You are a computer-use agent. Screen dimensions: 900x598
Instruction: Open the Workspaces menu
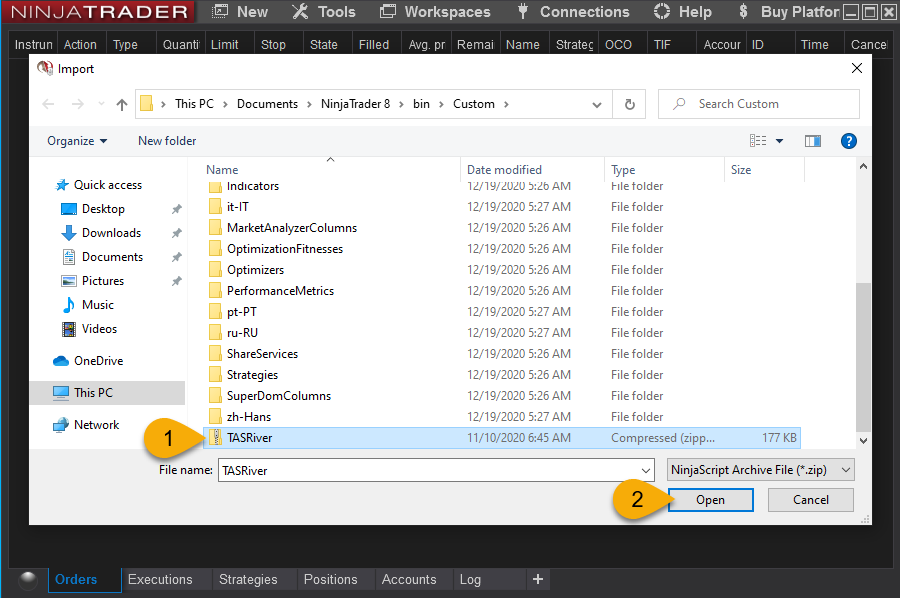click(435, 11)
